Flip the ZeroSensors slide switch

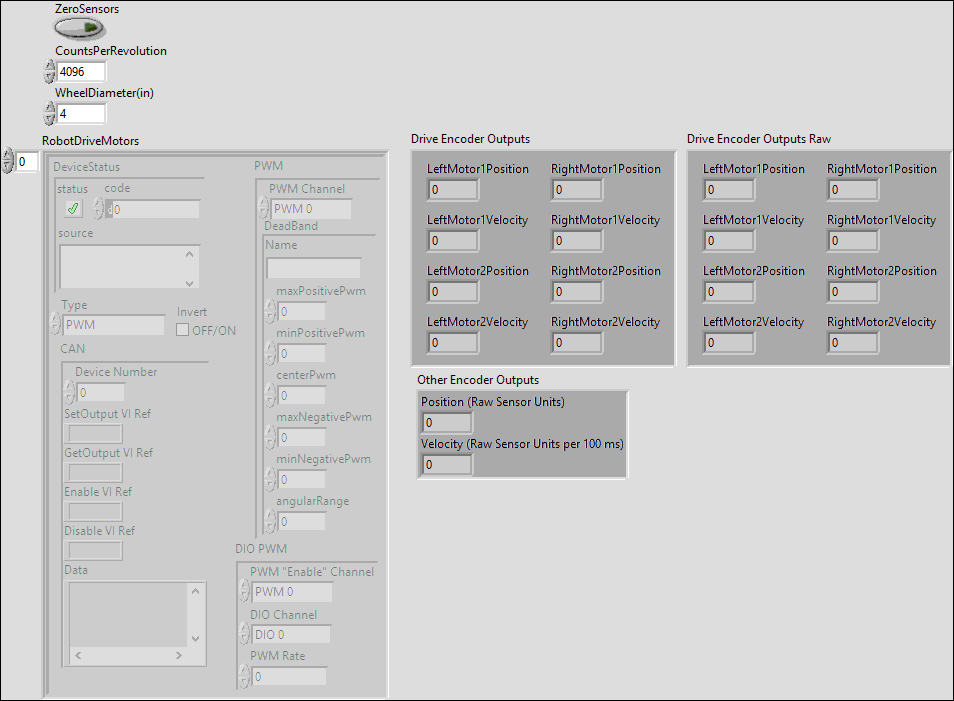(x=80, y=28)
